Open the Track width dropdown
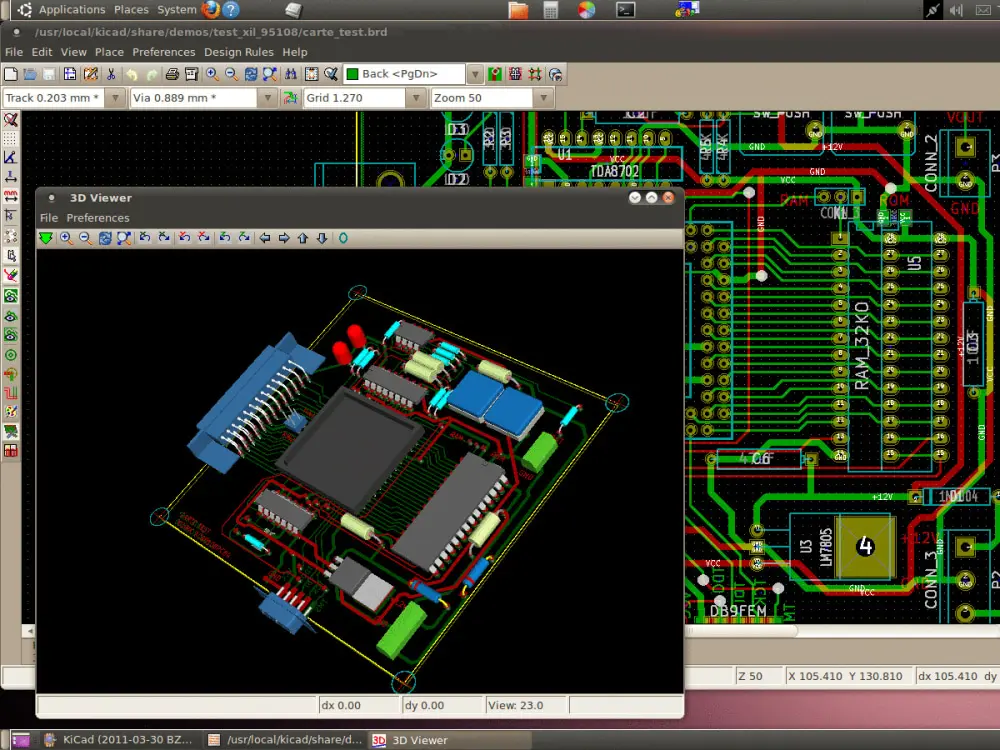Viewport: 1000px width, 750px height. (x=115, y=97)
